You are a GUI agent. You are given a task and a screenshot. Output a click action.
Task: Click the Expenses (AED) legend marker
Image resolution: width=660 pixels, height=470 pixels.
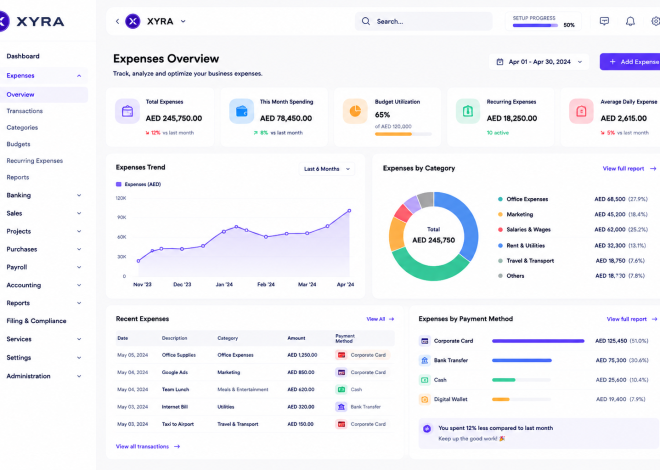point(119,184)
